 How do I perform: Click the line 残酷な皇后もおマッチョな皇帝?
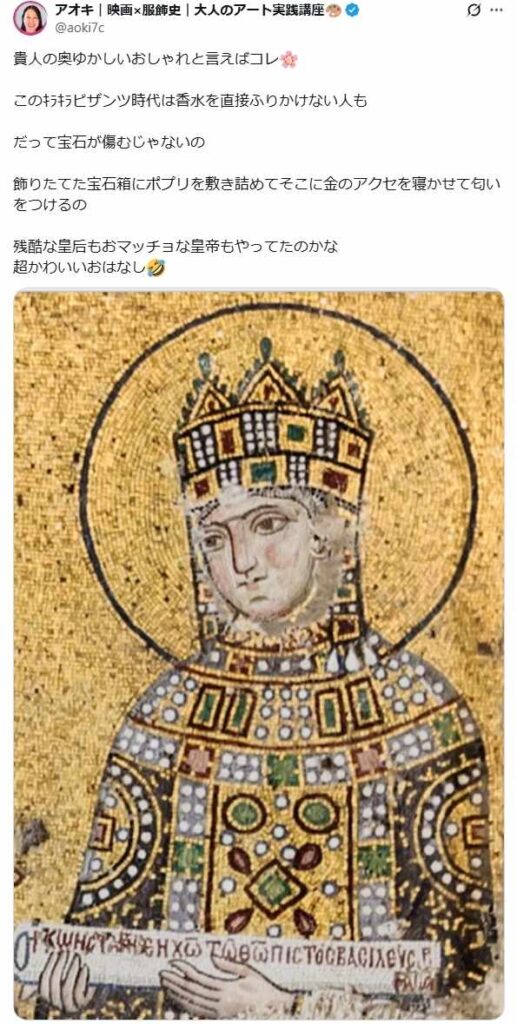(176, 247)
